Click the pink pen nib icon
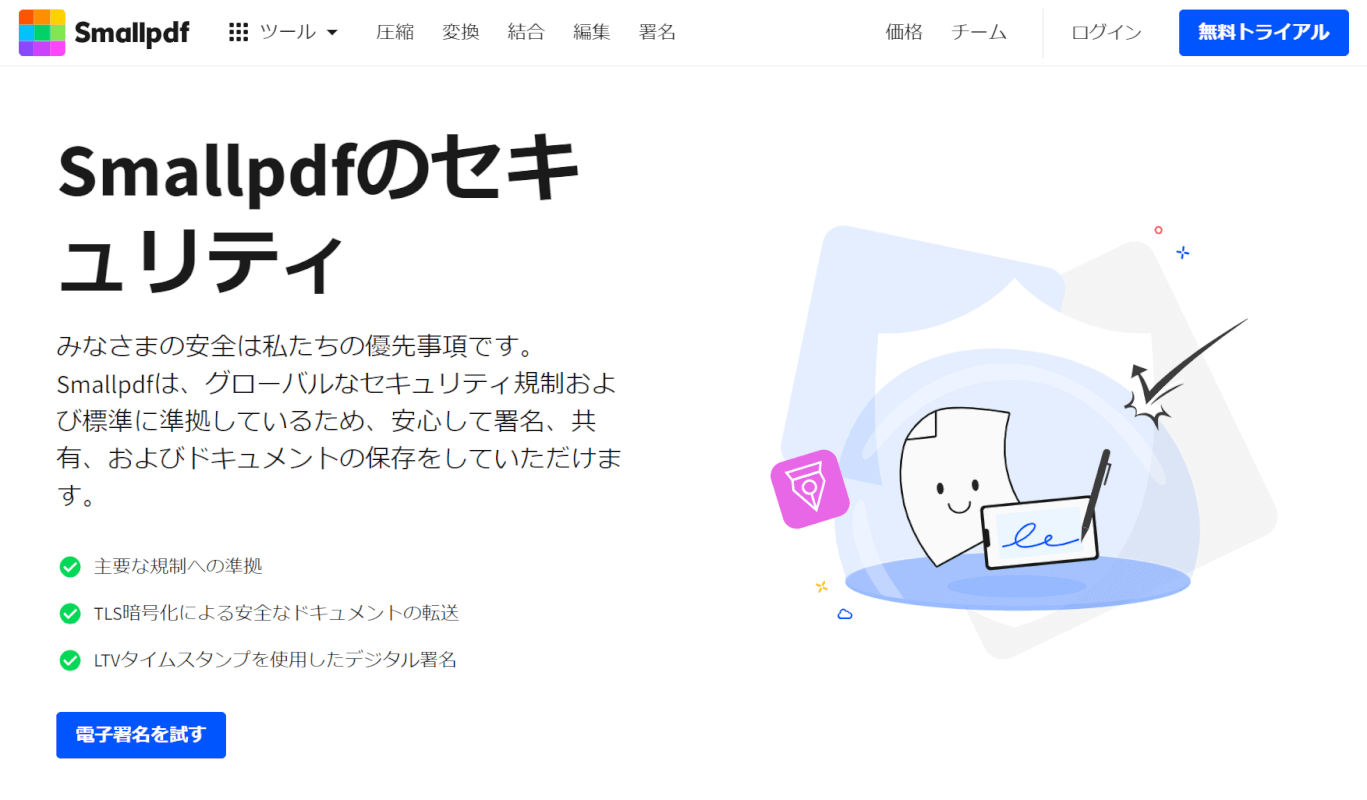The image size is (1367, 800). click(x=810, y=489)
